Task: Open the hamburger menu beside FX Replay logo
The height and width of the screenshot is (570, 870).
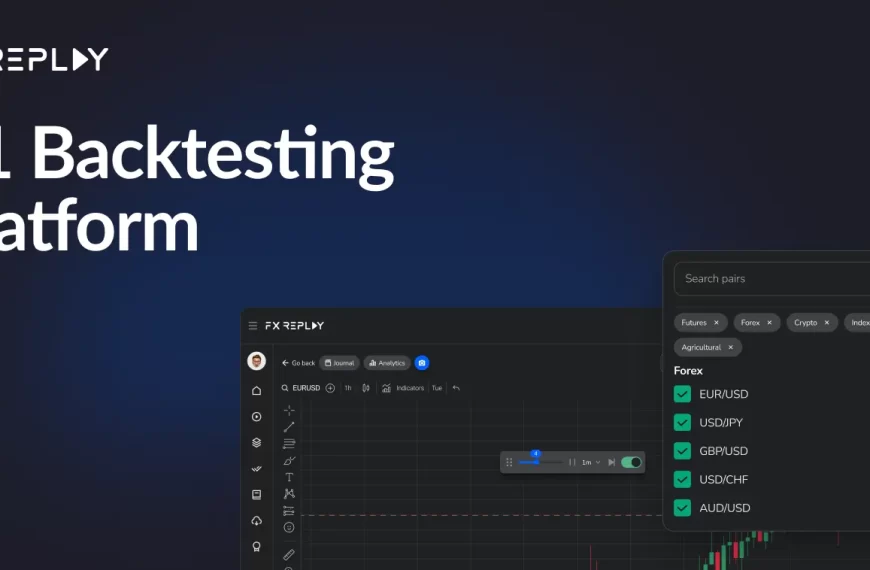Action: tap(253, 326)
